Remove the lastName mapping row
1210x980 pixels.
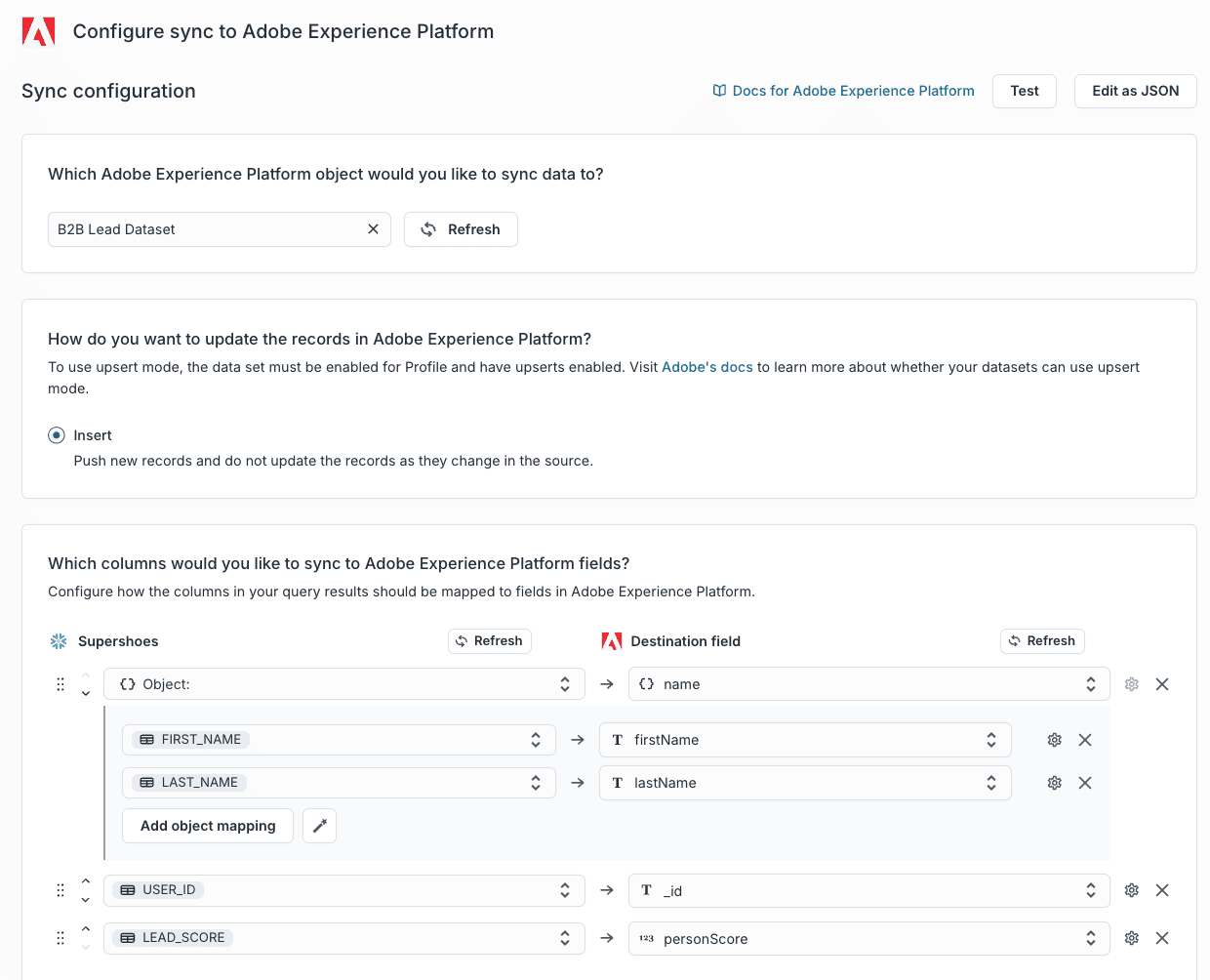click(x=1084, y=783)
